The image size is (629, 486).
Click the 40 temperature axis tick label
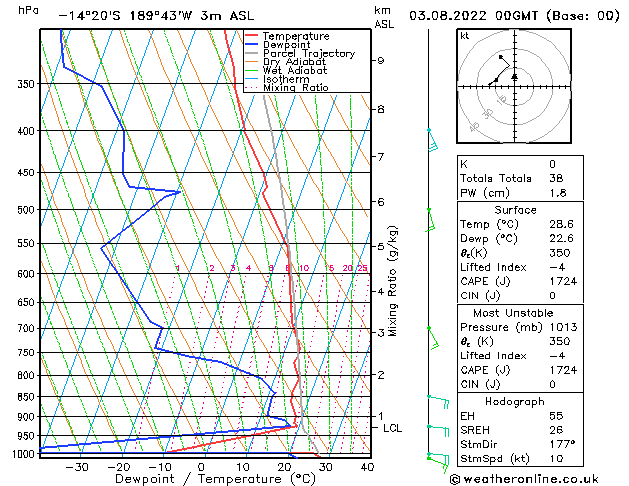pyautogui.click(x=367, y=467)
